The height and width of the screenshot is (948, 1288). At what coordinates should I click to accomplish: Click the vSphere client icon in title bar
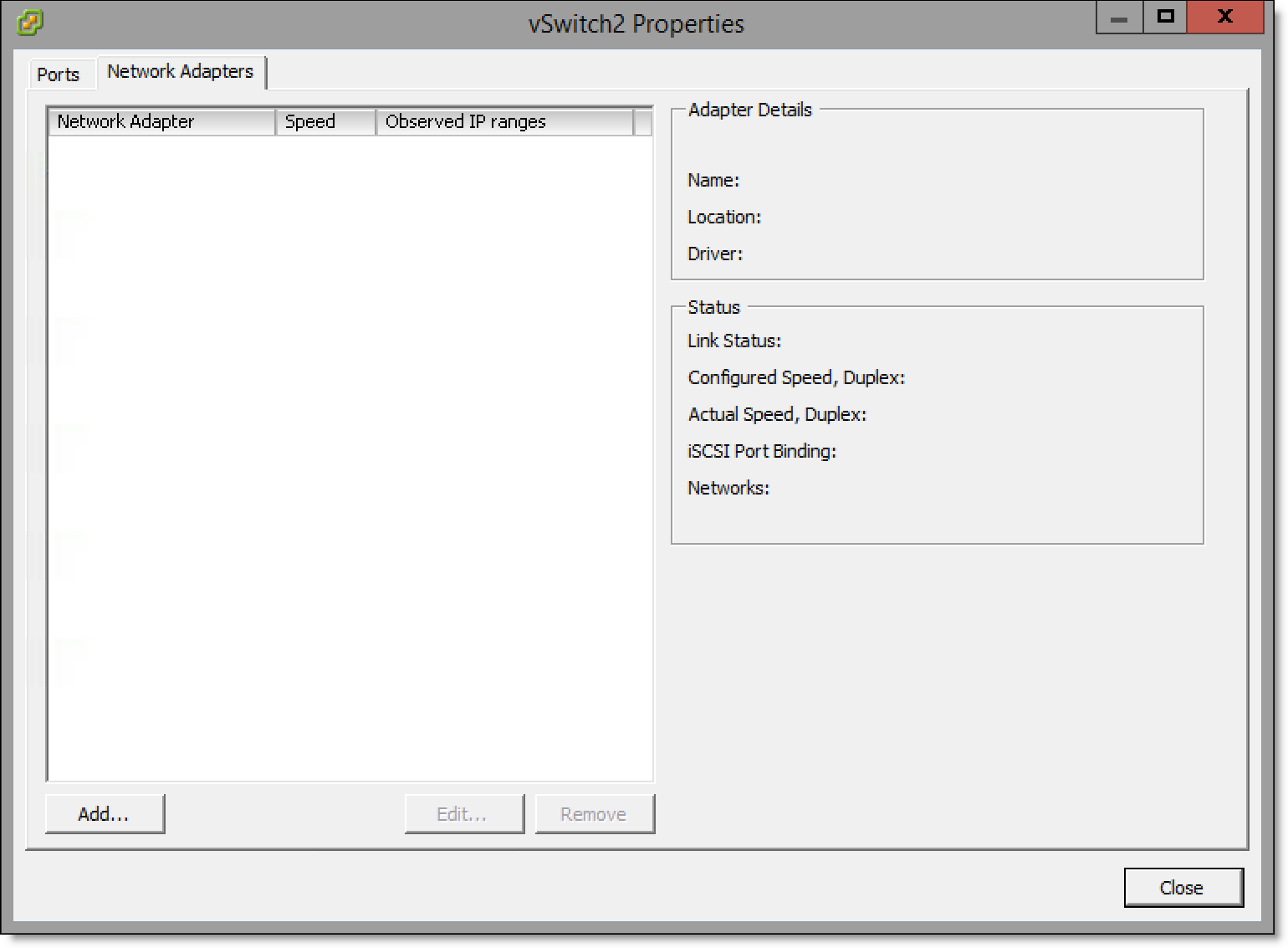pos(29,23)
